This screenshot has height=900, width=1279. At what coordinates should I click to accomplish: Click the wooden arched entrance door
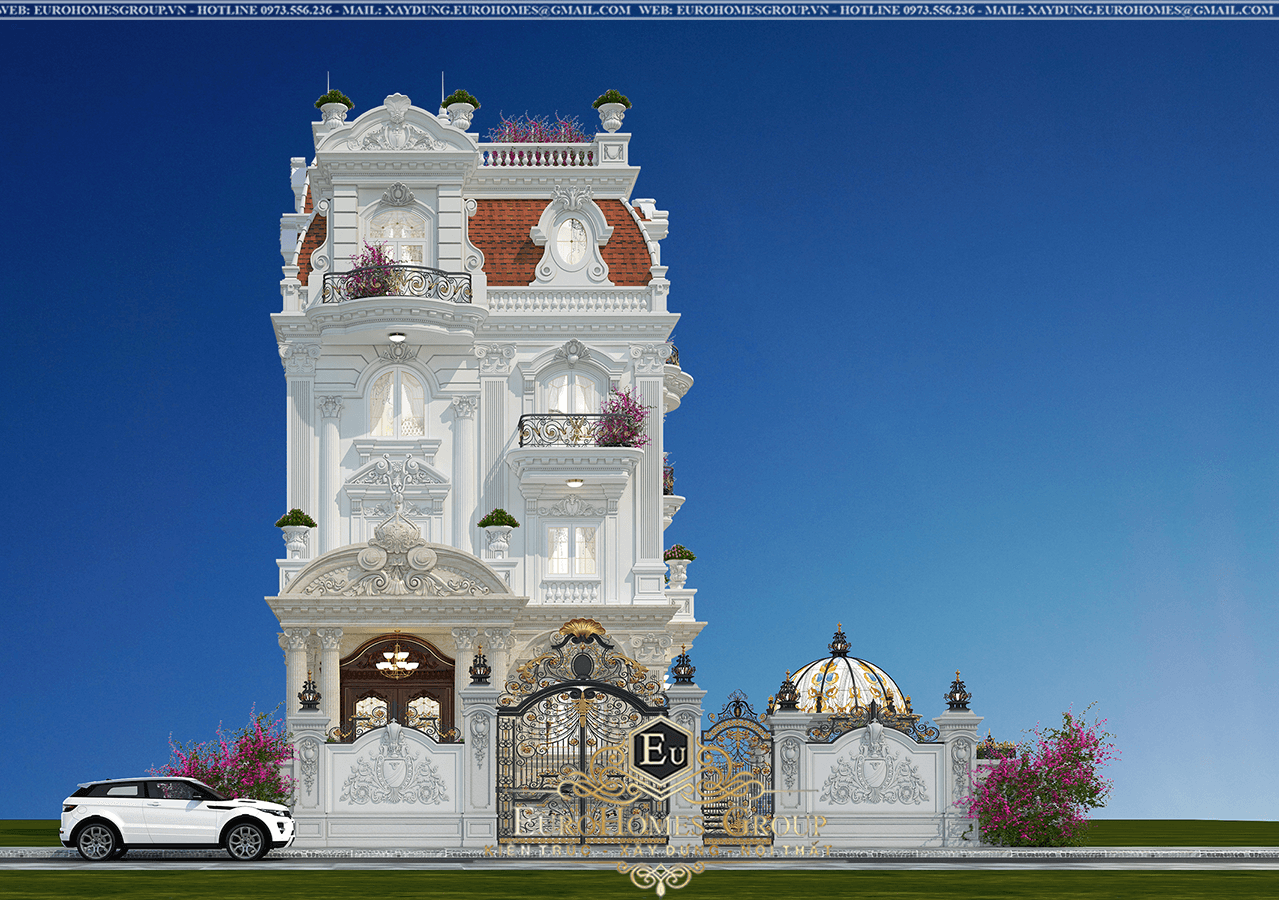(397, 690)
